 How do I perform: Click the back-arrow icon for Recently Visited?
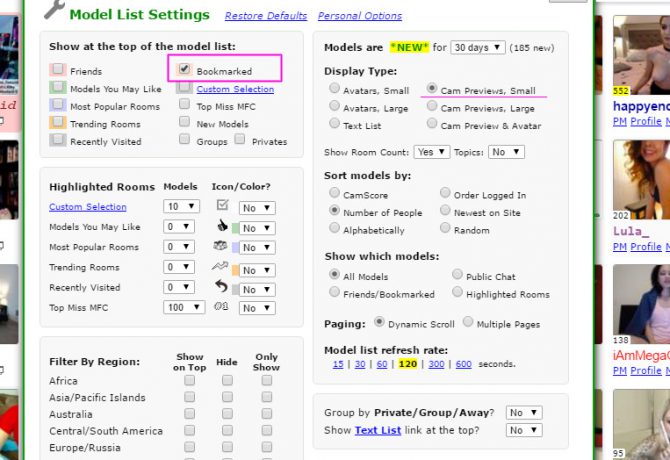point(222,288)
